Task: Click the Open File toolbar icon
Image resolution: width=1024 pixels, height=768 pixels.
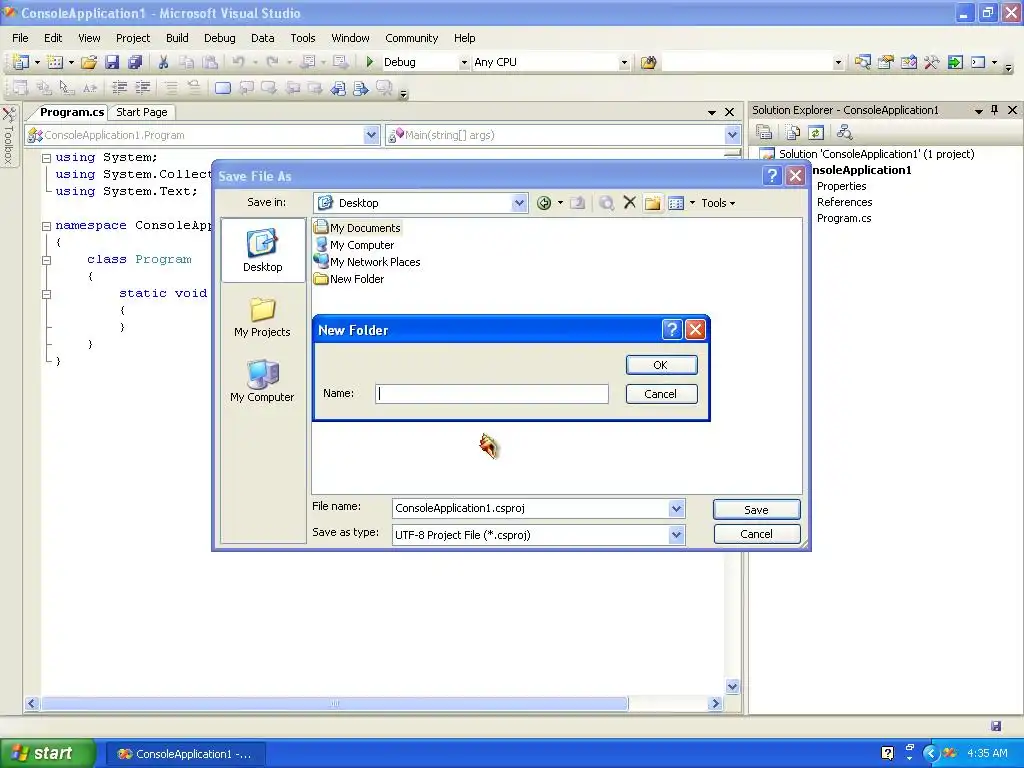Action: pyautogui.click(x=89, y=62)
